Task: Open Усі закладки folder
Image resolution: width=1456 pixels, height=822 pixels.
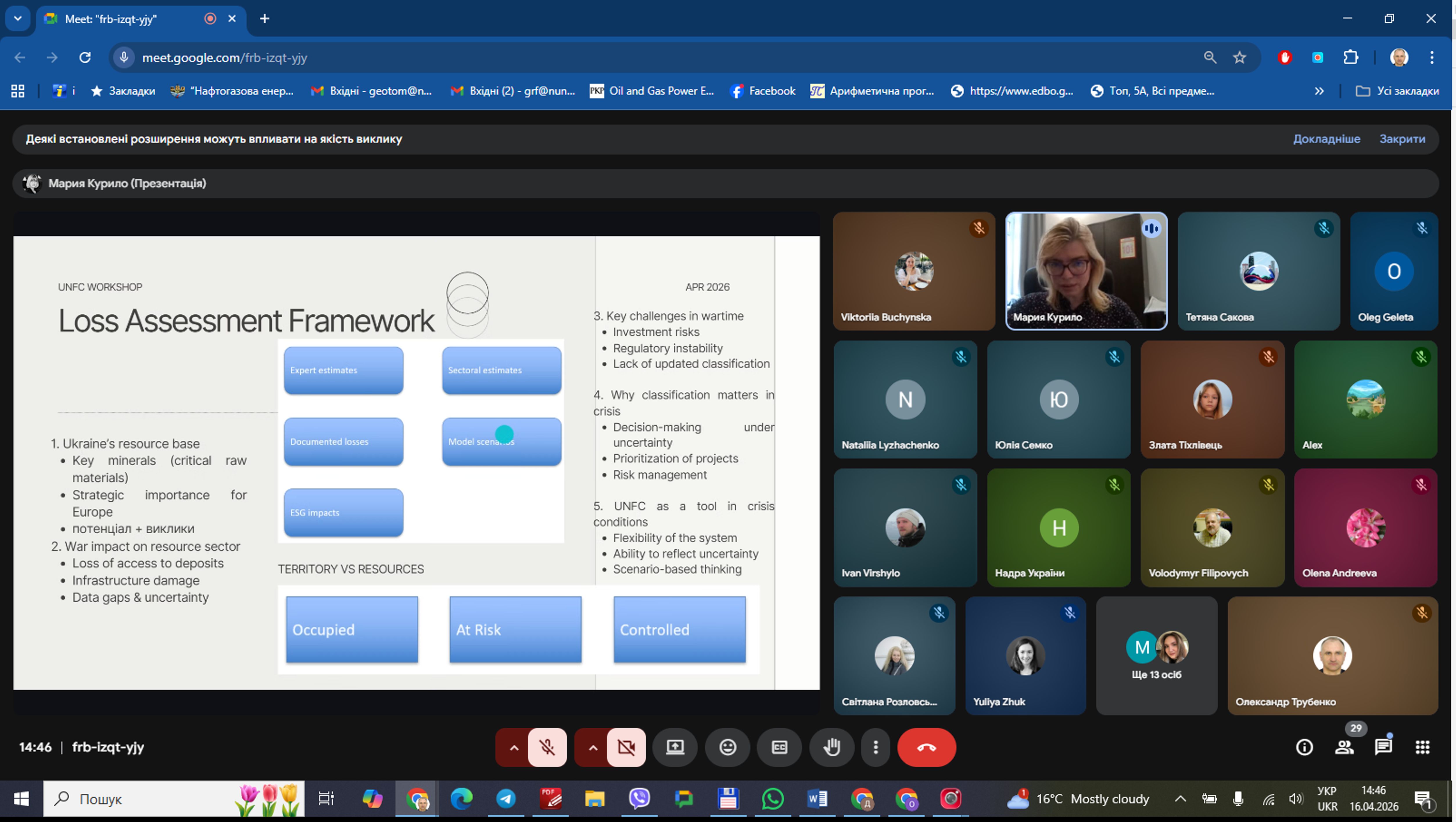Action: tap(1397, 91)
